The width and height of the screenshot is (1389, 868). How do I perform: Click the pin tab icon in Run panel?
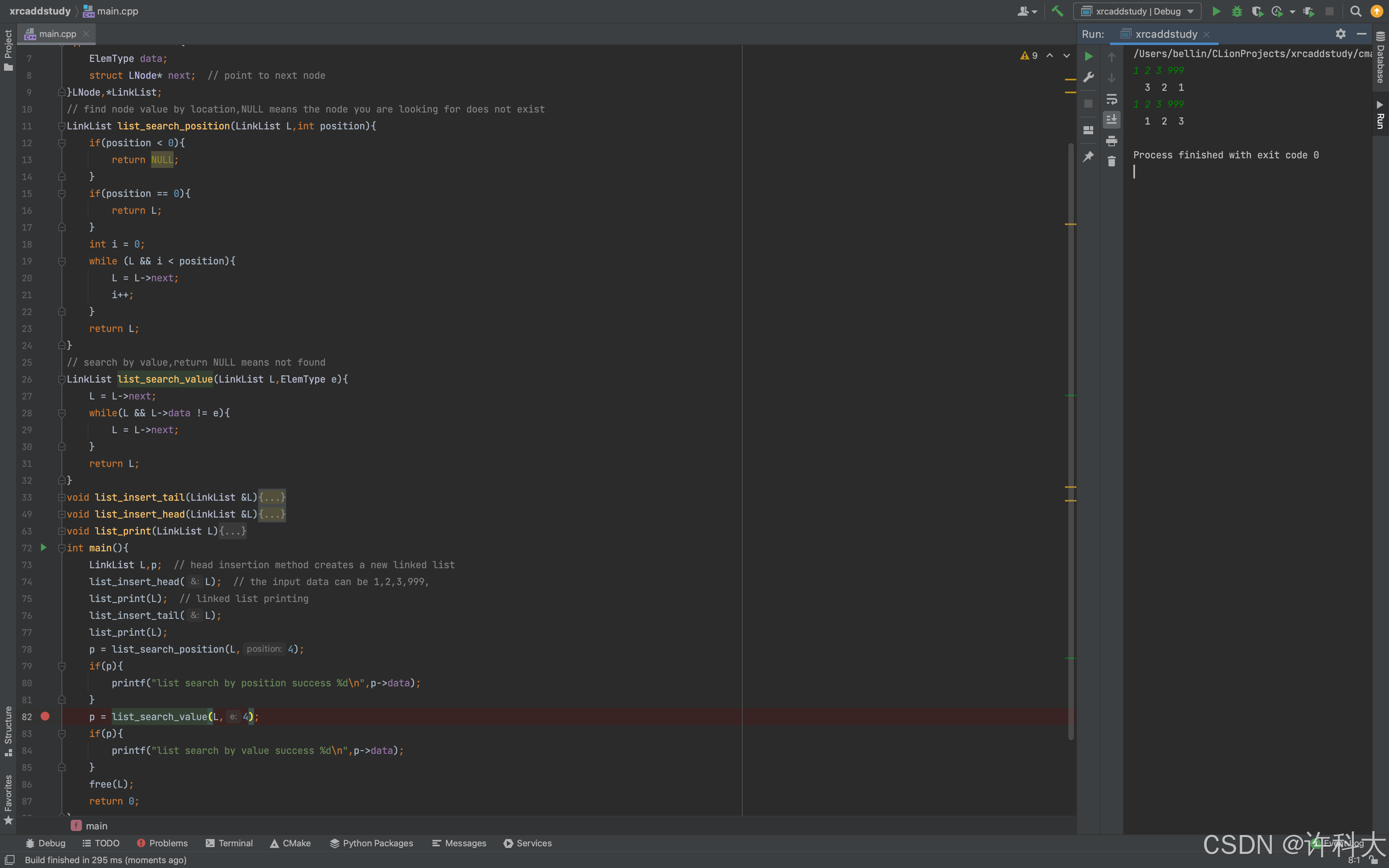(x=1088, y=156)
